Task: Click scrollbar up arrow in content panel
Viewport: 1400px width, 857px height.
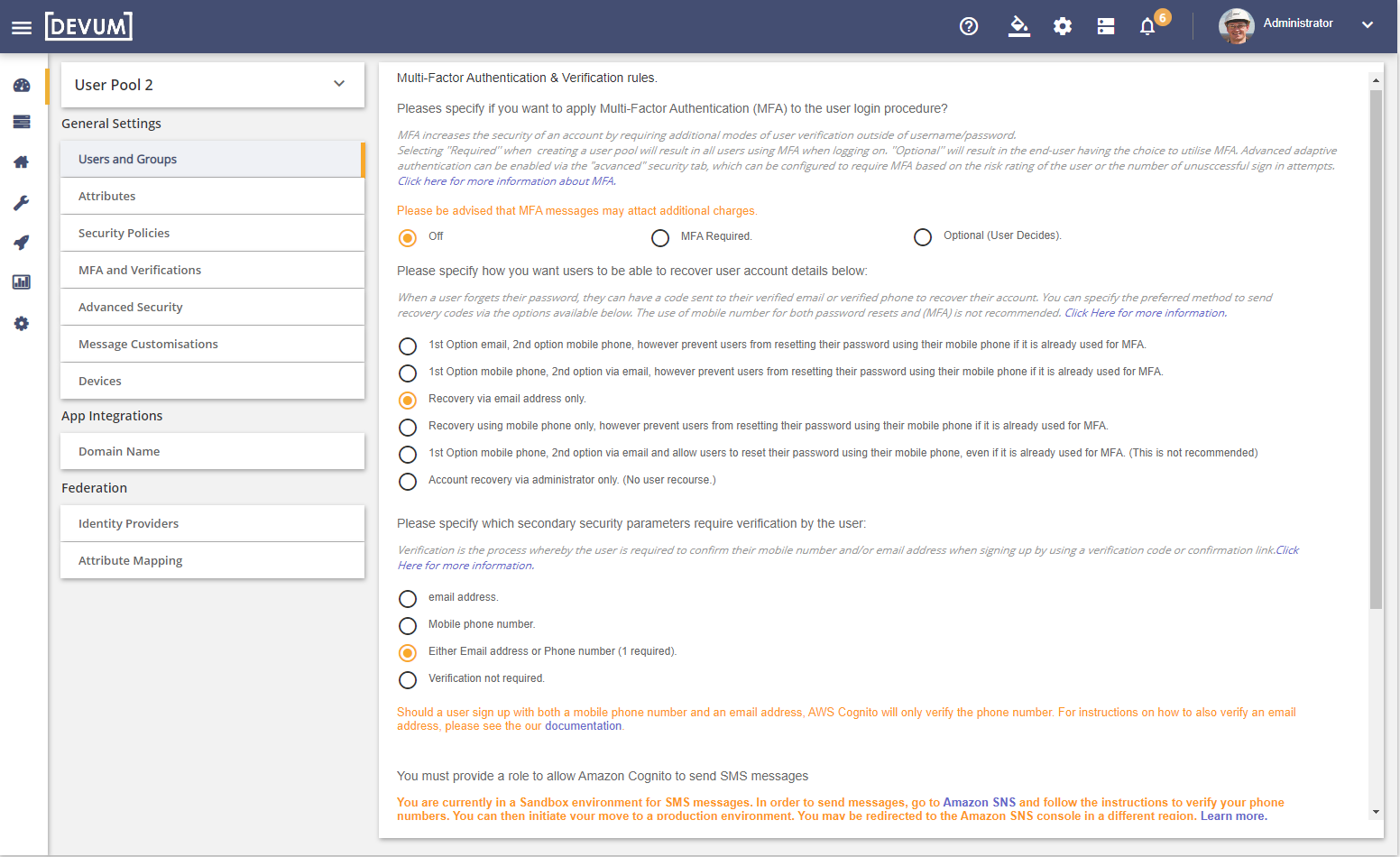Action: coord(1376,80)
